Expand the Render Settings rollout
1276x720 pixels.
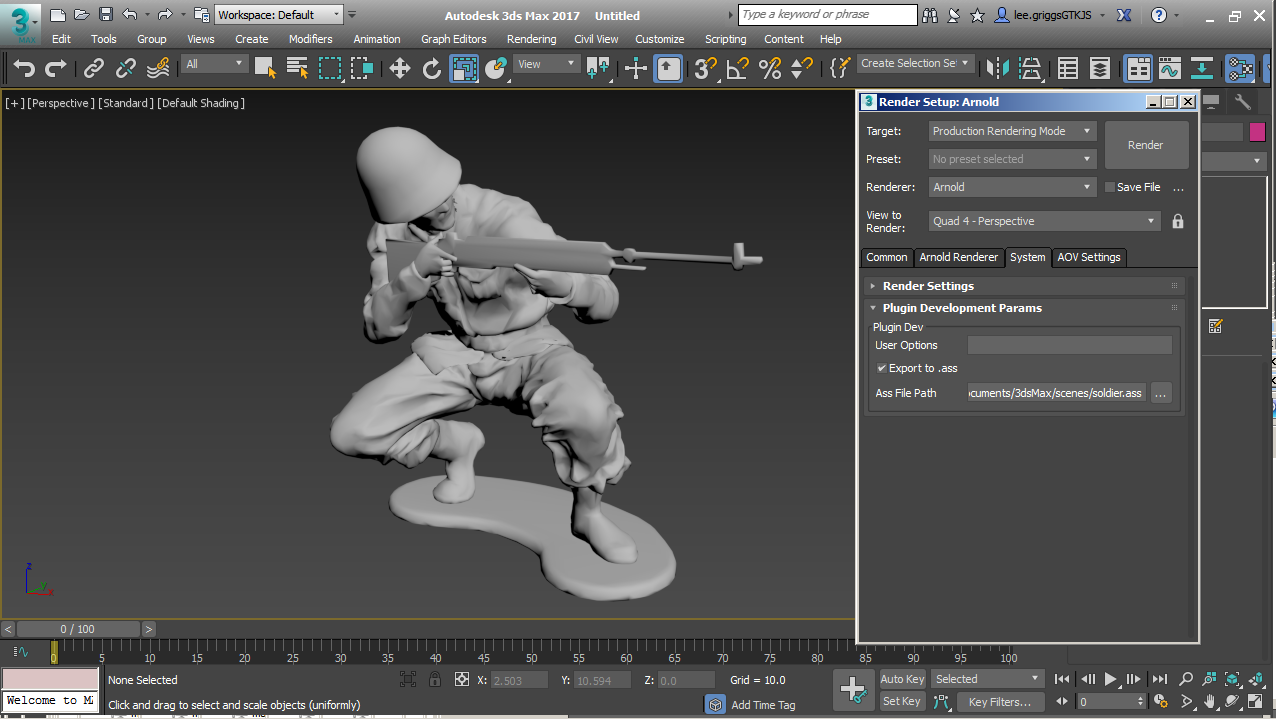point(928,286)
